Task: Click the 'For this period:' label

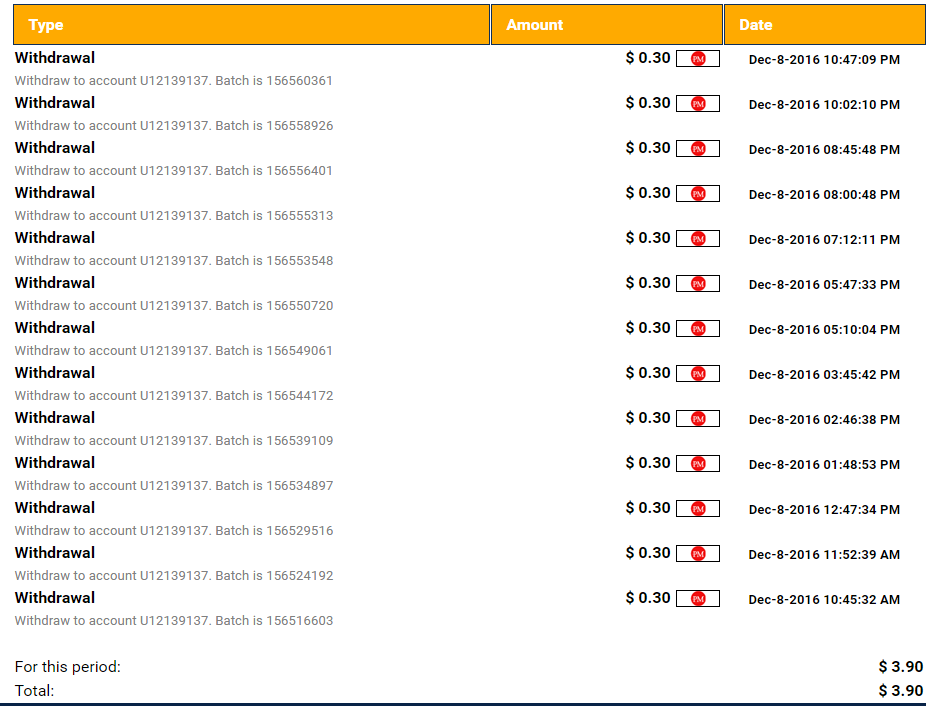Action: pyautogui.click(x=67, y=666)
